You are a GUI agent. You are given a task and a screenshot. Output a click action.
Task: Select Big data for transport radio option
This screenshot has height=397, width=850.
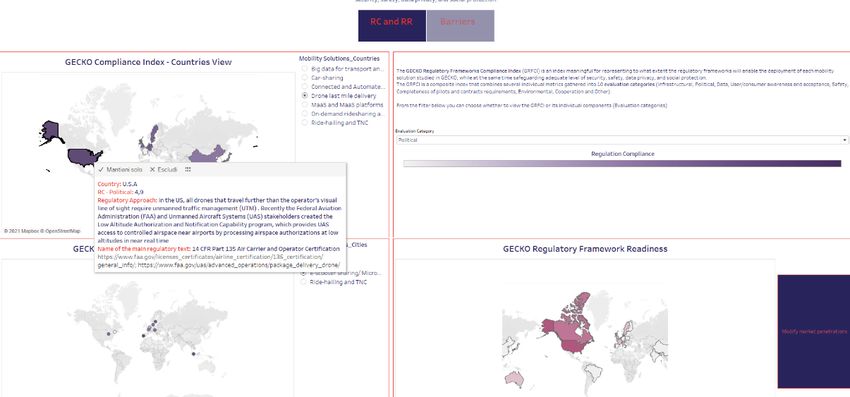point(305,69)
